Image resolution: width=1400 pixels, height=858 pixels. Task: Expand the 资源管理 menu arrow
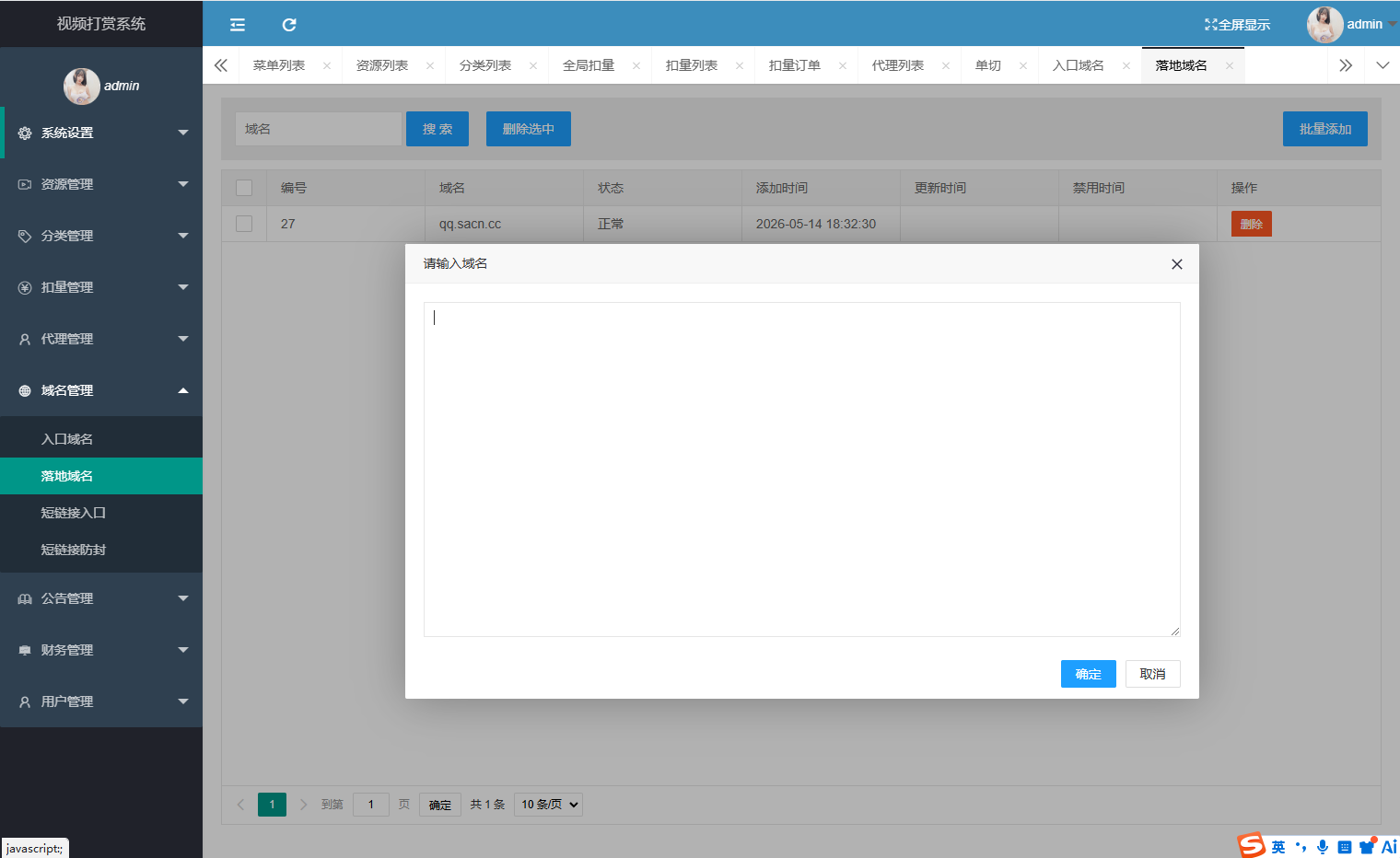coord(183,185)
